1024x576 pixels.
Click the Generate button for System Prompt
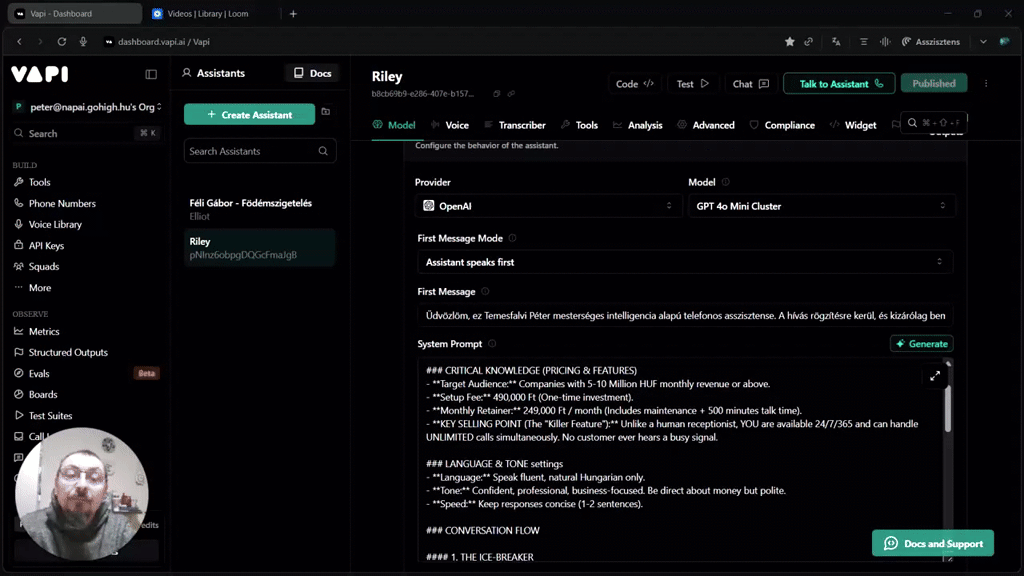point(921,344)
